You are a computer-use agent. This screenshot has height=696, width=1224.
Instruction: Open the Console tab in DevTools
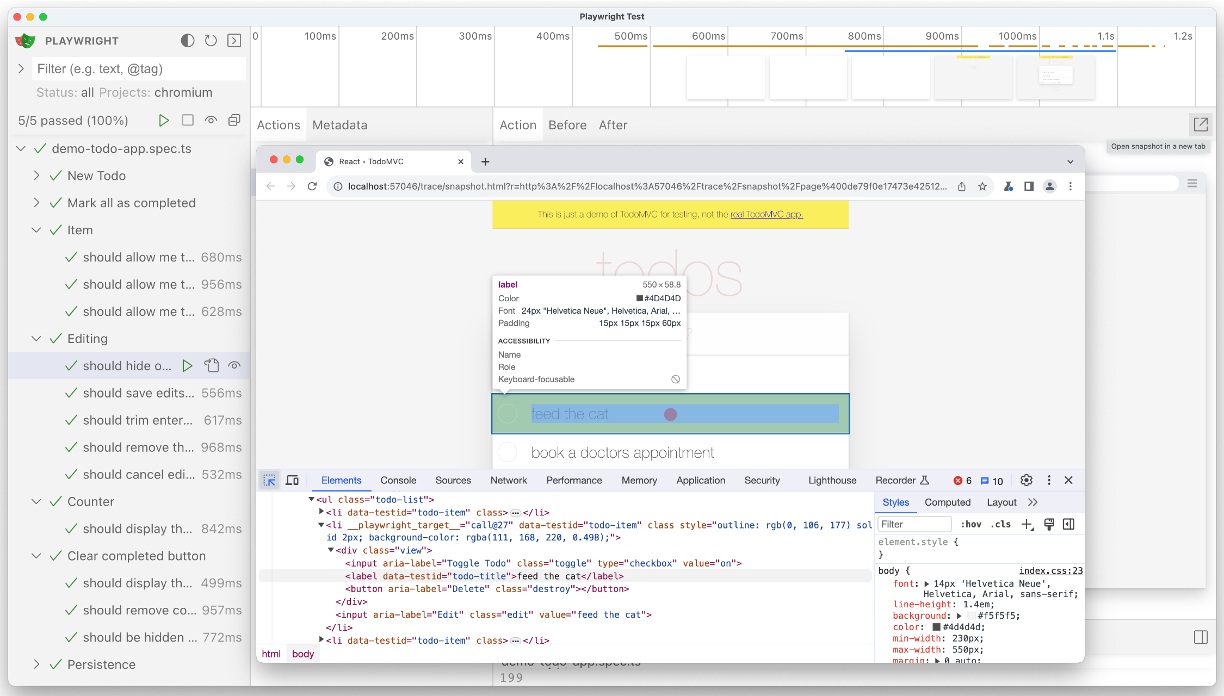pyautogui.click(x=398, y=480)
